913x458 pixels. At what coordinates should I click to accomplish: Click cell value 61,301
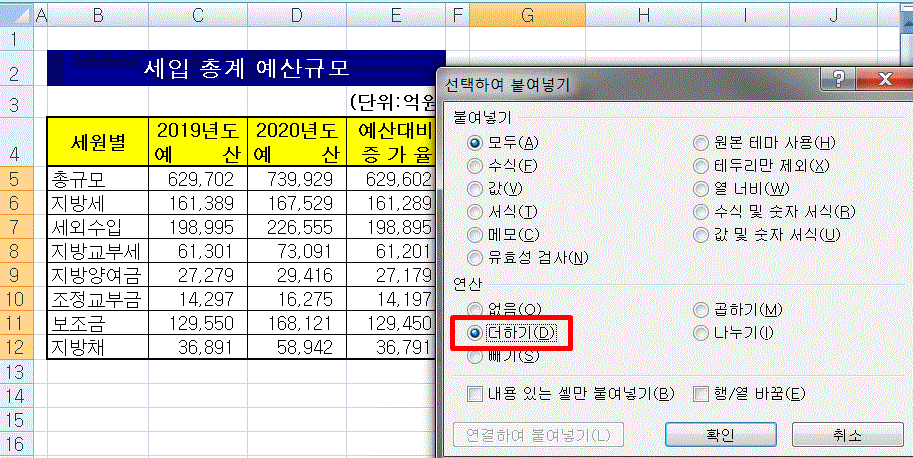click(198, 251)
